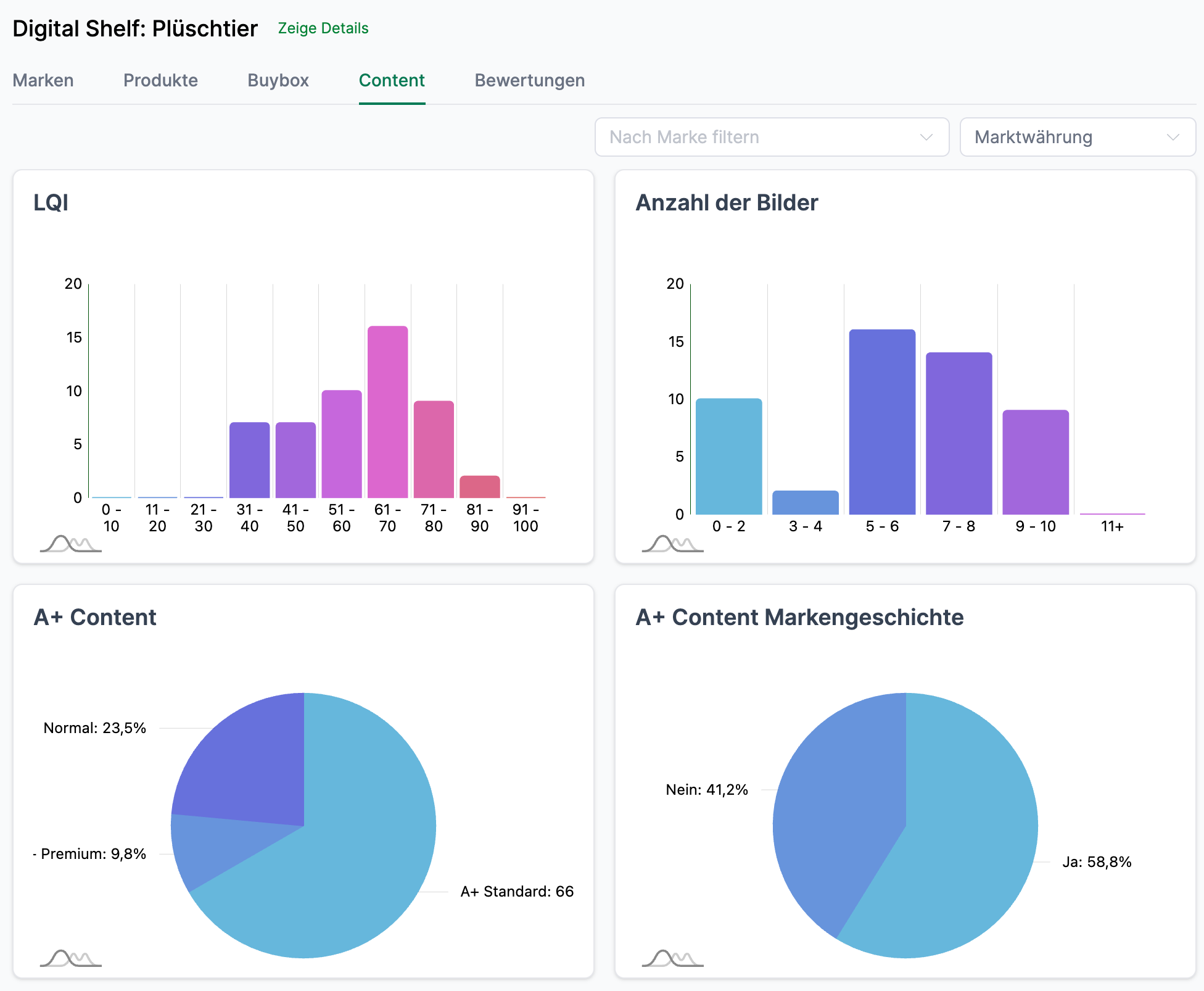This screenshot has height=991, width=1204.
Task: Click the distribution icon under LQI chart
Action: 70,544
